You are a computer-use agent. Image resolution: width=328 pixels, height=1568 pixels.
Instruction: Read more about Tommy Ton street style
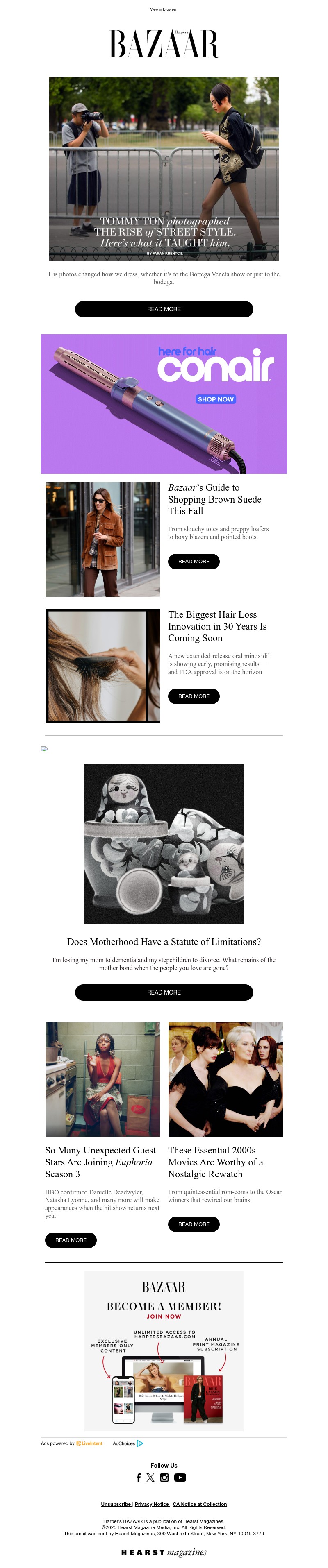tap(164, 309)
